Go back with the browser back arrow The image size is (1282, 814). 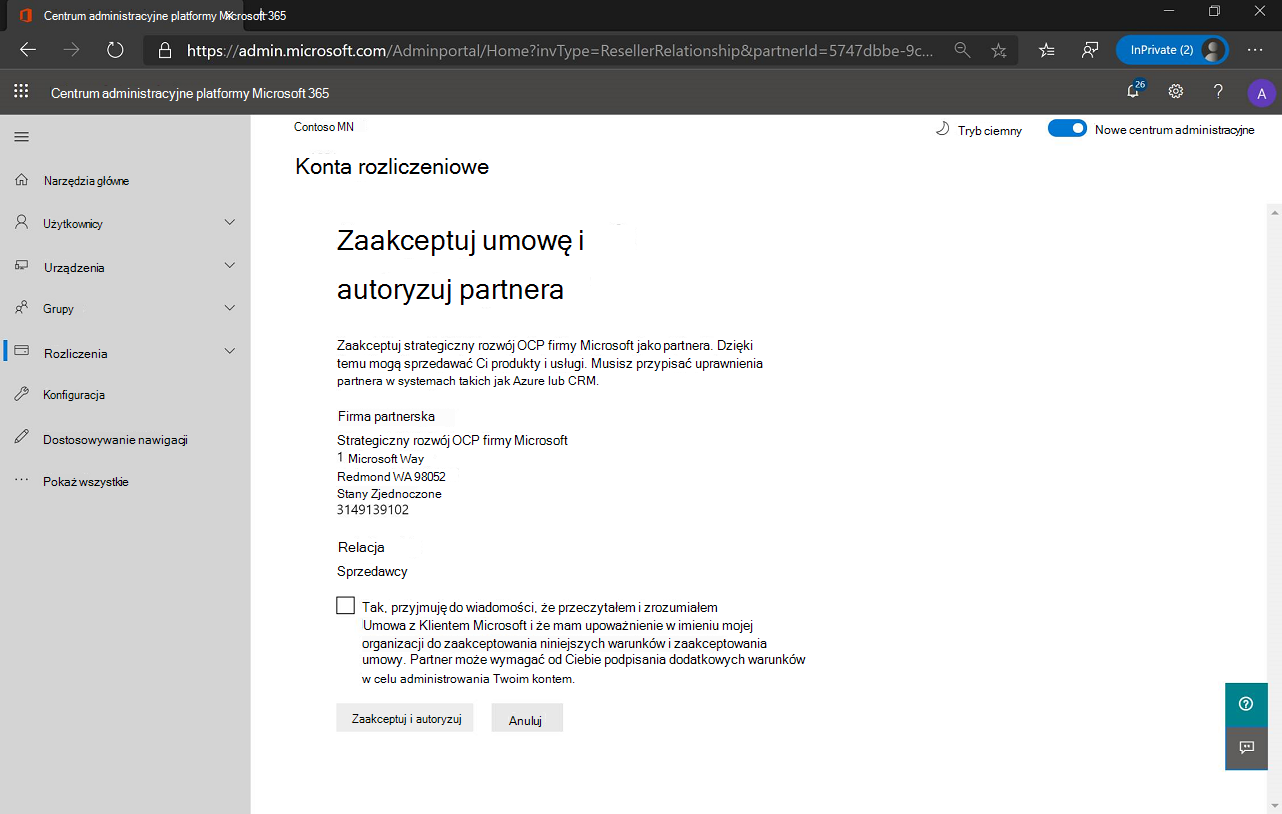(x=28, y=49)
